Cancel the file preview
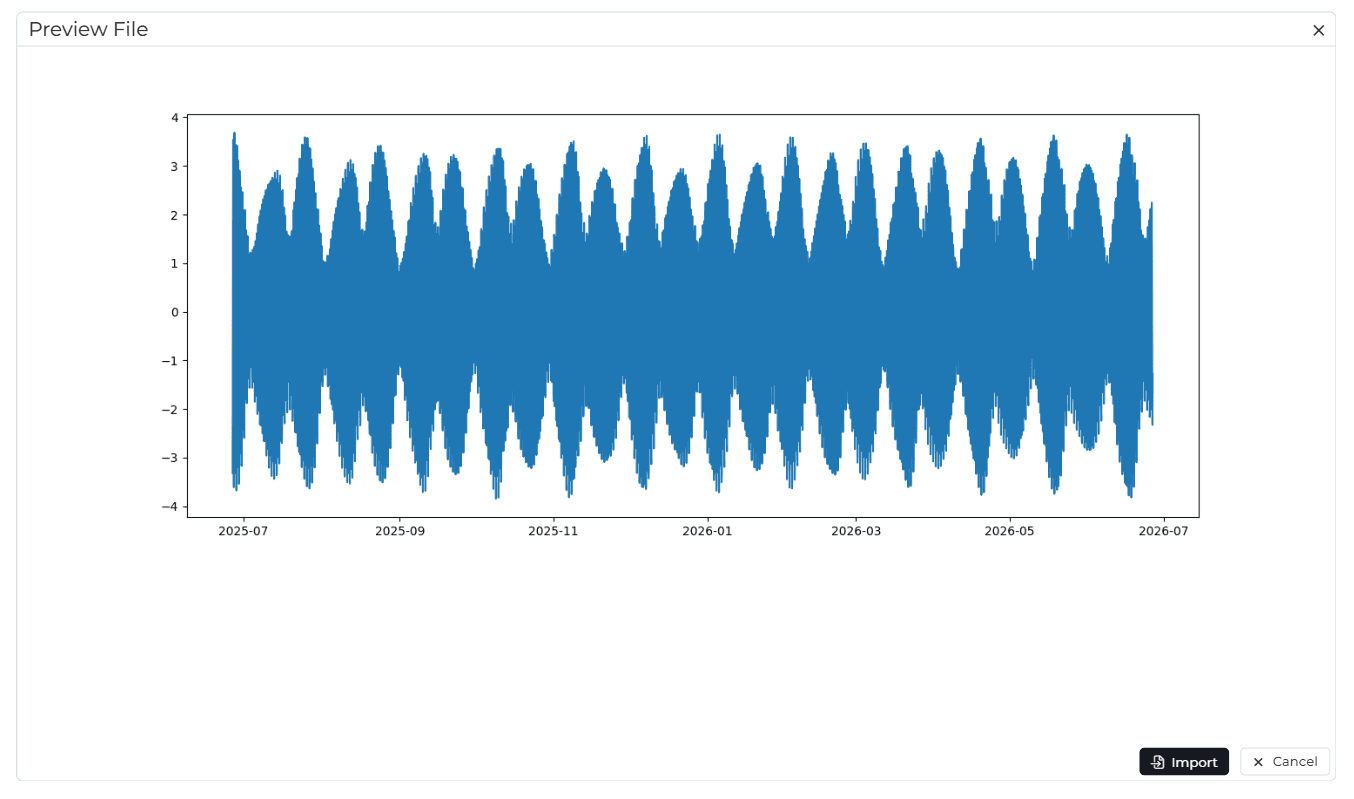 (x=1285, y=762)
